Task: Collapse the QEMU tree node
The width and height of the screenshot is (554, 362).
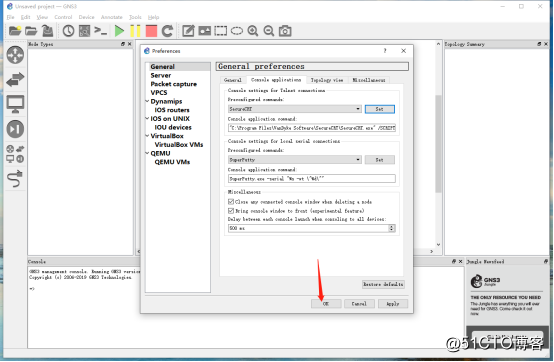Action: [147, 153]
